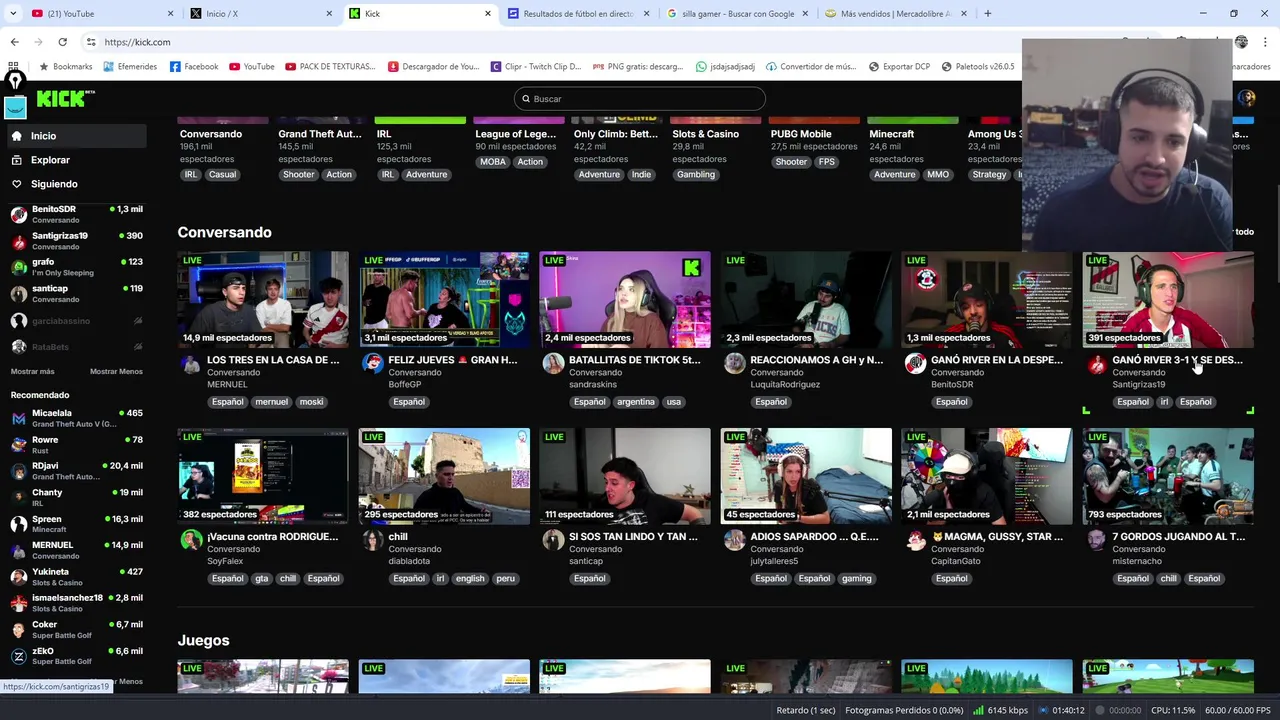Open Yukineta recommended channel avatar
Viewport: 1280px width, 720px height.
[x=18, y=577]
